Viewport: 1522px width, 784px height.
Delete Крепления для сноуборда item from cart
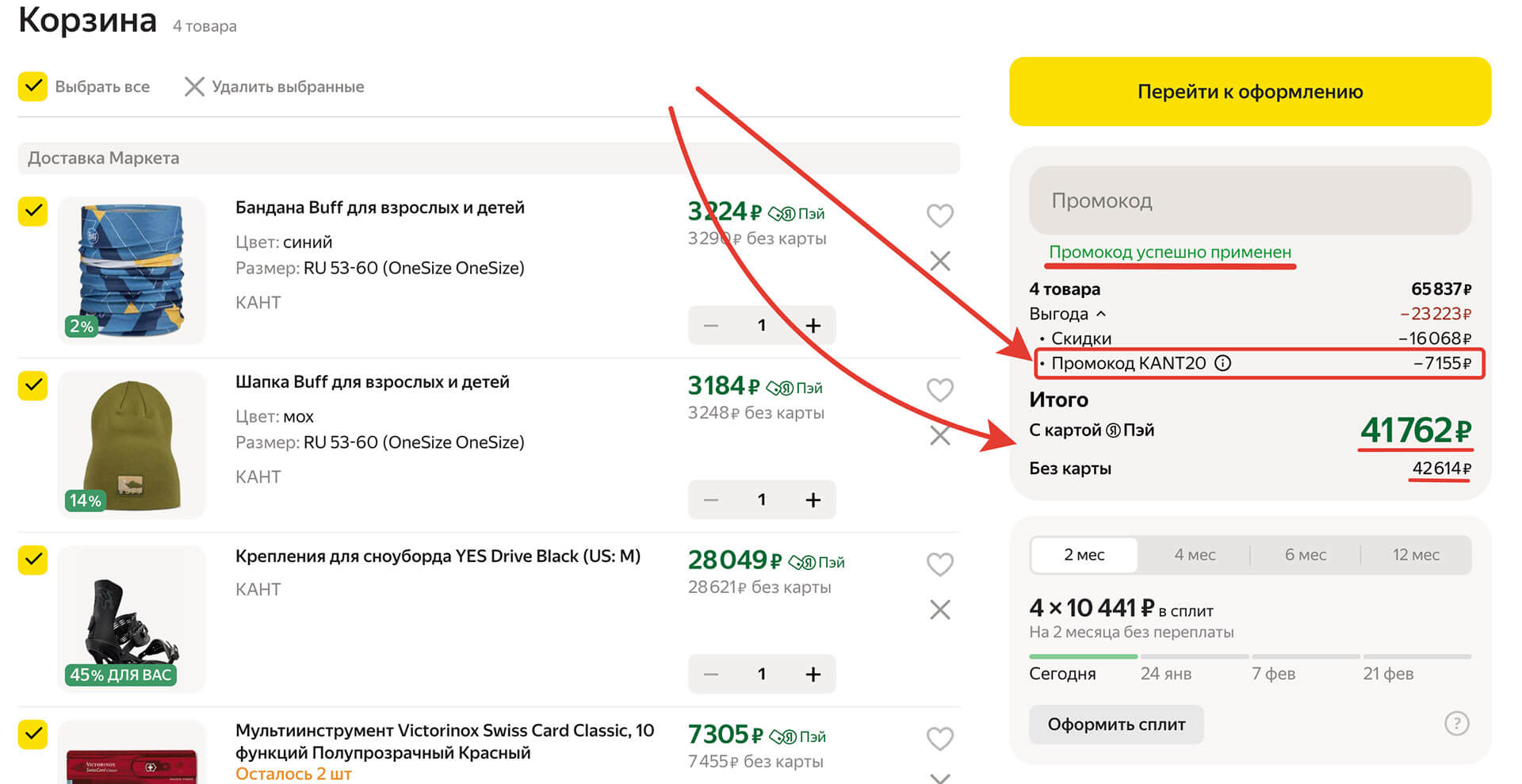pyautogui.click(x=939, y=610)
